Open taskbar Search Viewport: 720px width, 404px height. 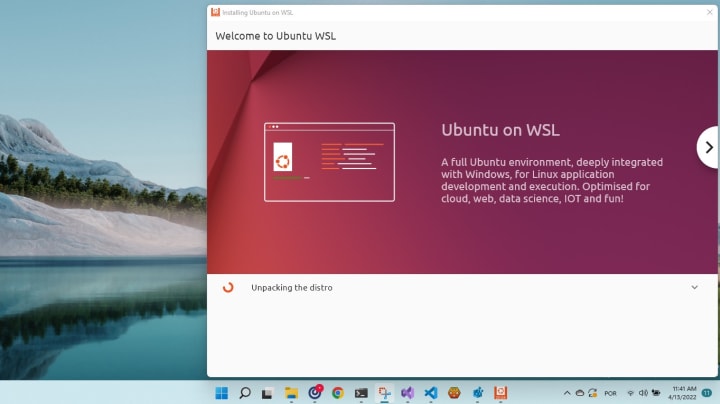tap(245, 393)
